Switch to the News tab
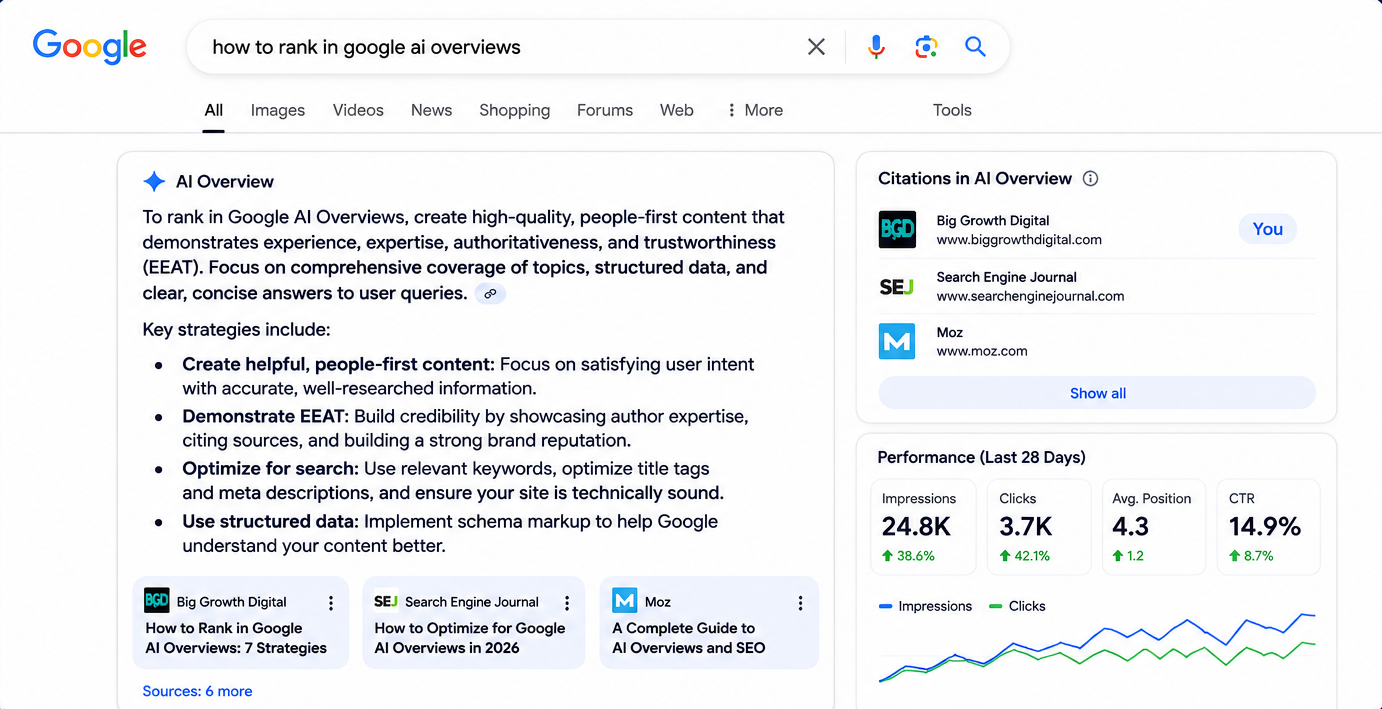Screen dimensions: 1382x709 coord(432,110)
